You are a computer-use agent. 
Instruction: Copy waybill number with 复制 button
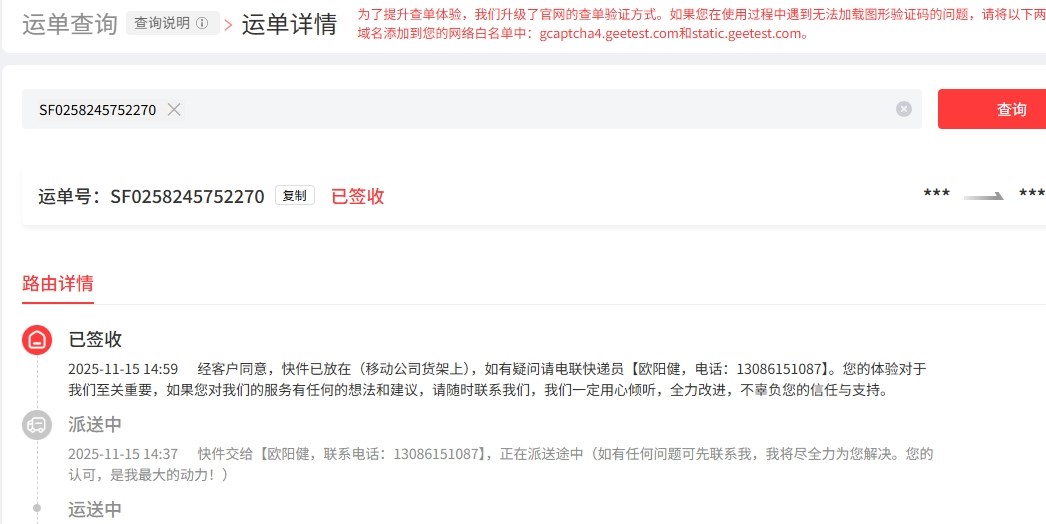295,196
